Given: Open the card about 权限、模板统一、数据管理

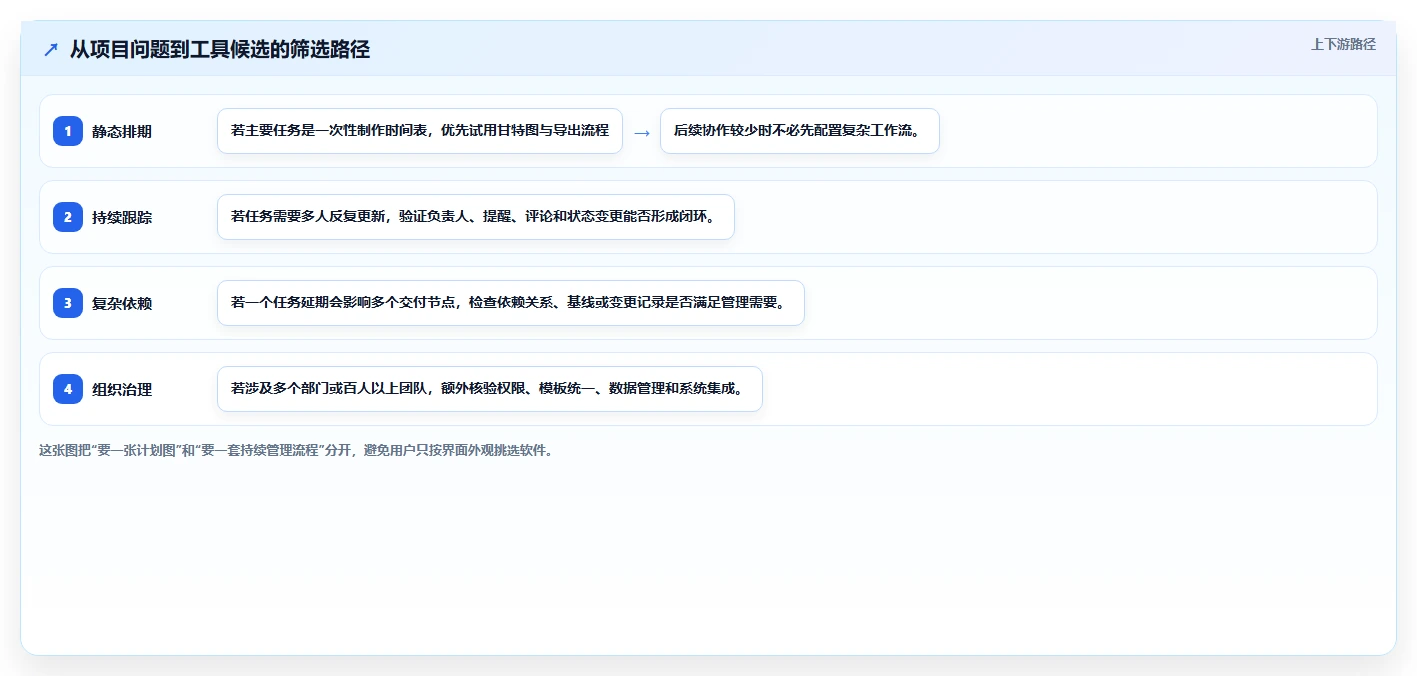Looking at the screenshot, I should pyautogui.click(x=490, y=389).
